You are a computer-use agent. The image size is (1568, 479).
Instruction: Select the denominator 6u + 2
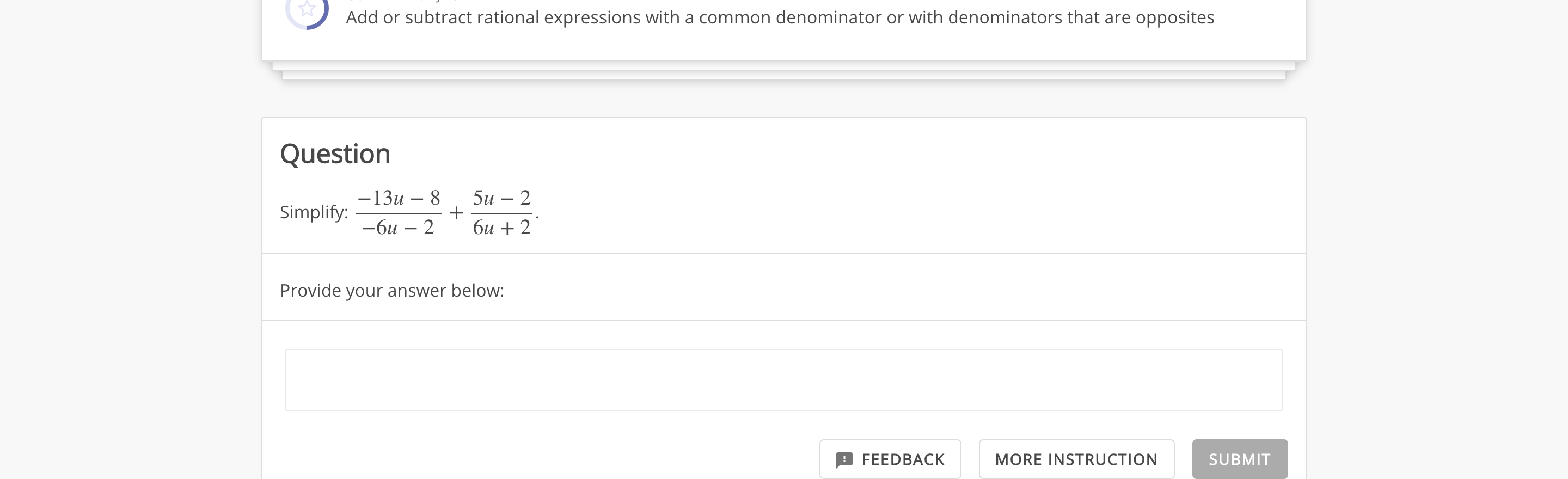[501, 228]
